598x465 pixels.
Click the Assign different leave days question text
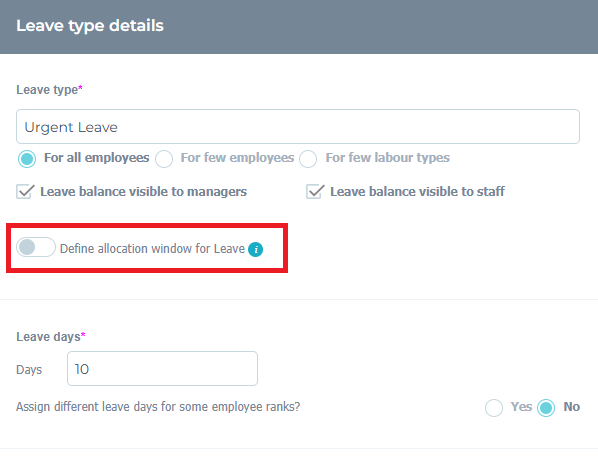(x=158, y=407)
